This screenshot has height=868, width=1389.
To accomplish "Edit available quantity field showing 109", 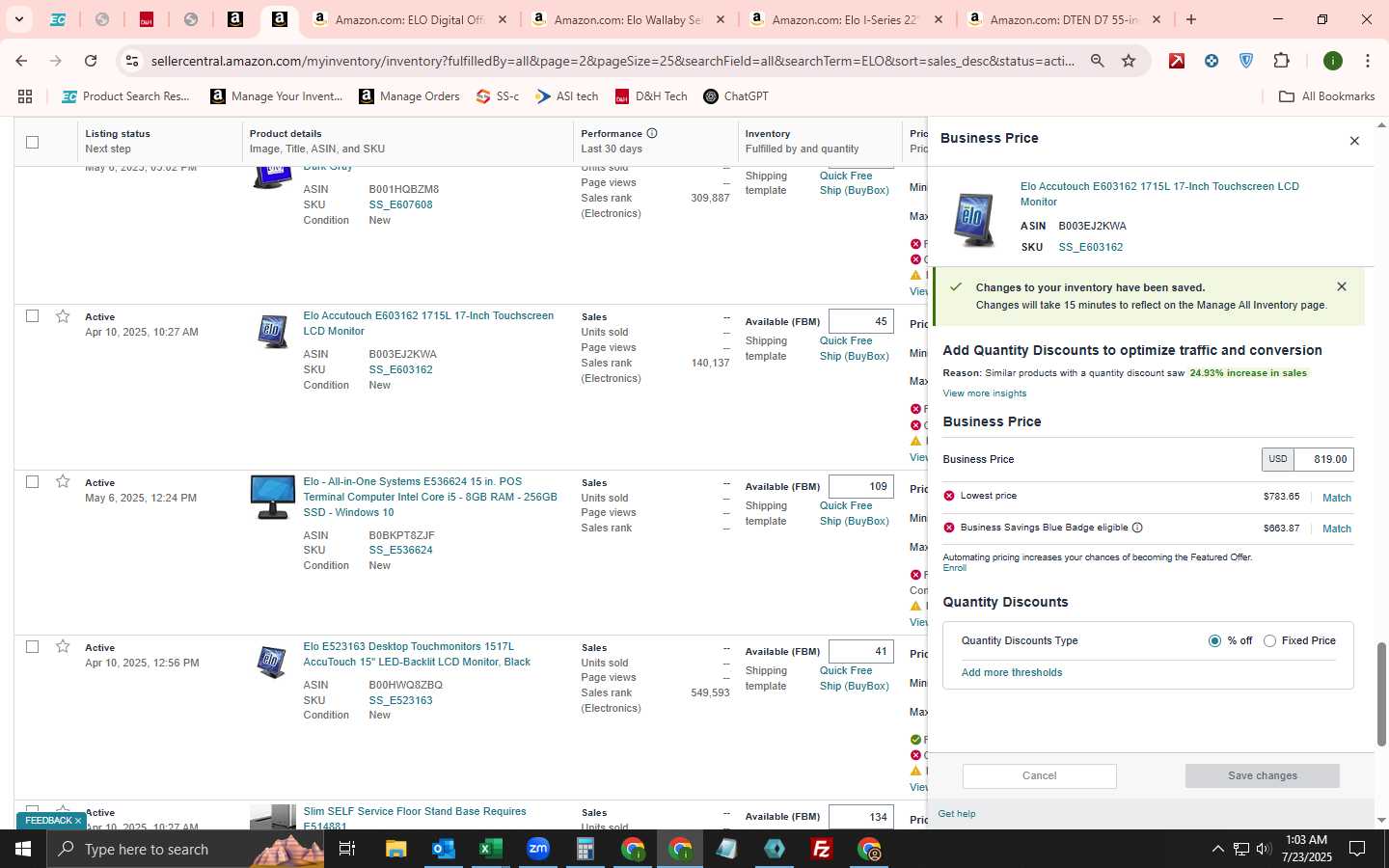I will pos(860,486).
